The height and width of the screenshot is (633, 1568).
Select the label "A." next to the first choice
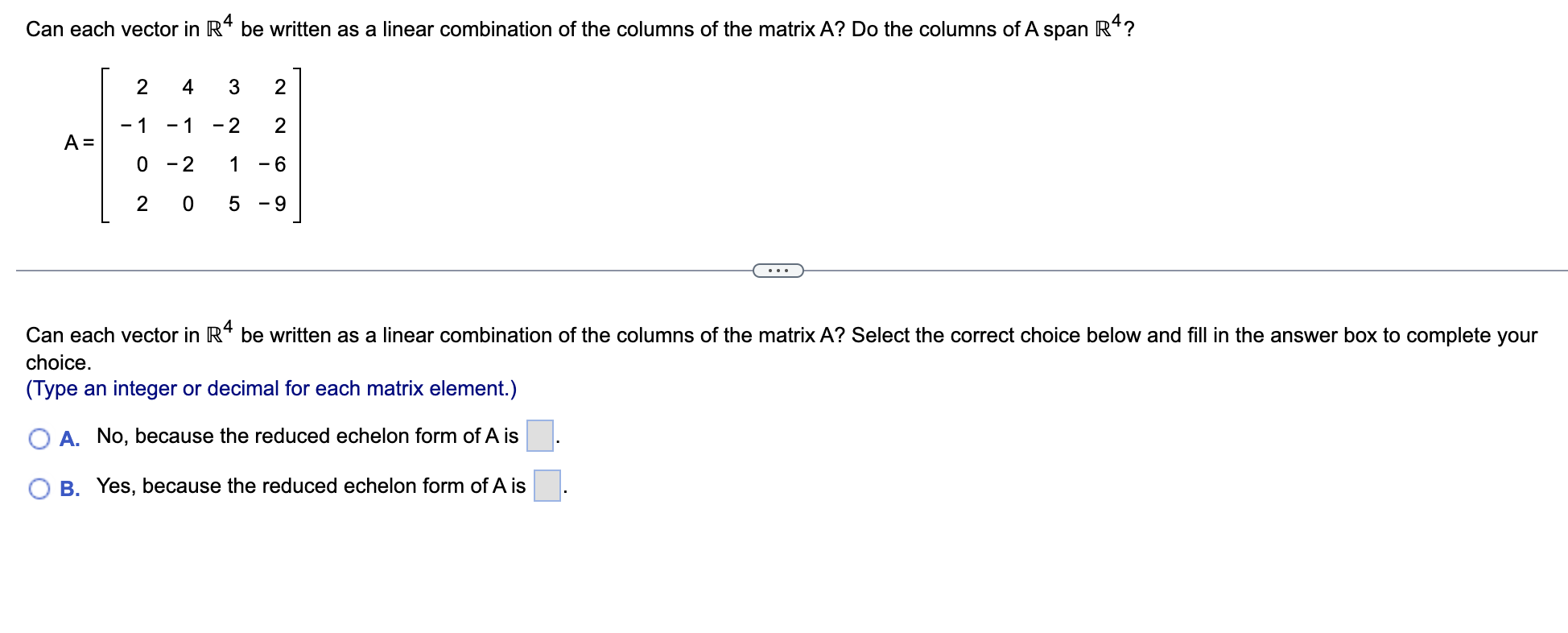click(68, 439)
